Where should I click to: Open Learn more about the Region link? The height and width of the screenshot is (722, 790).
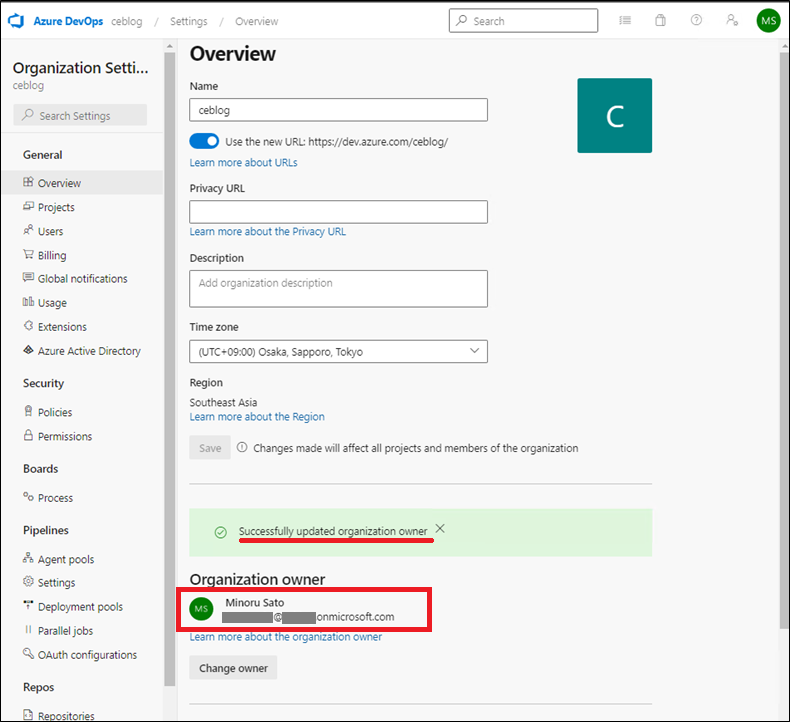257,417
